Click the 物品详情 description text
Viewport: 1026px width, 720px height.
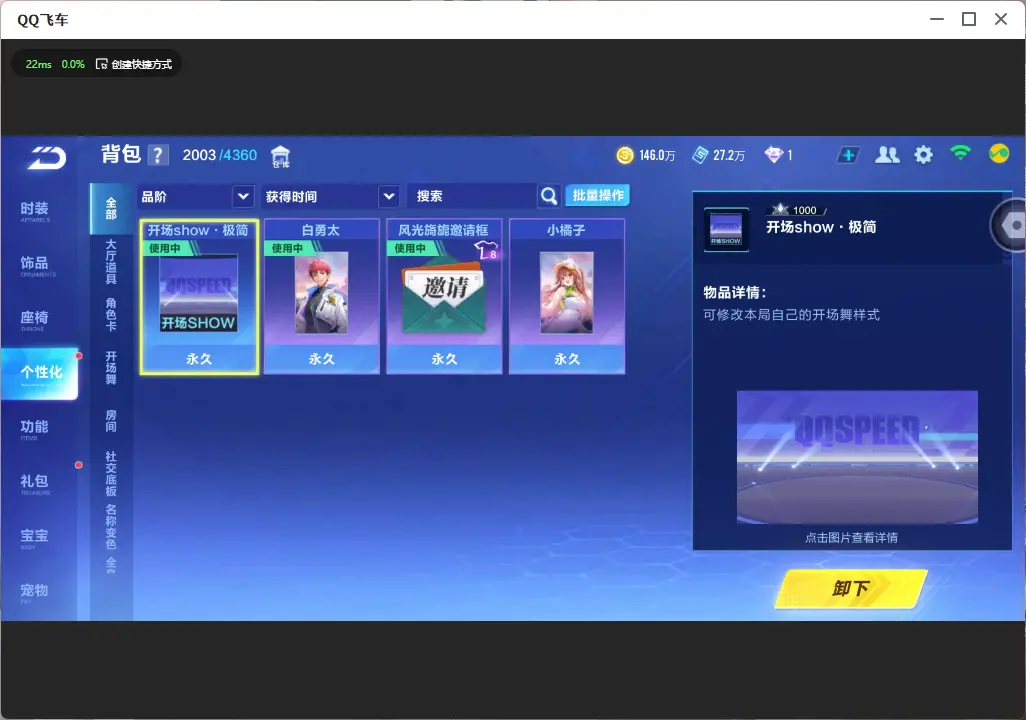(x=791, y=315)
